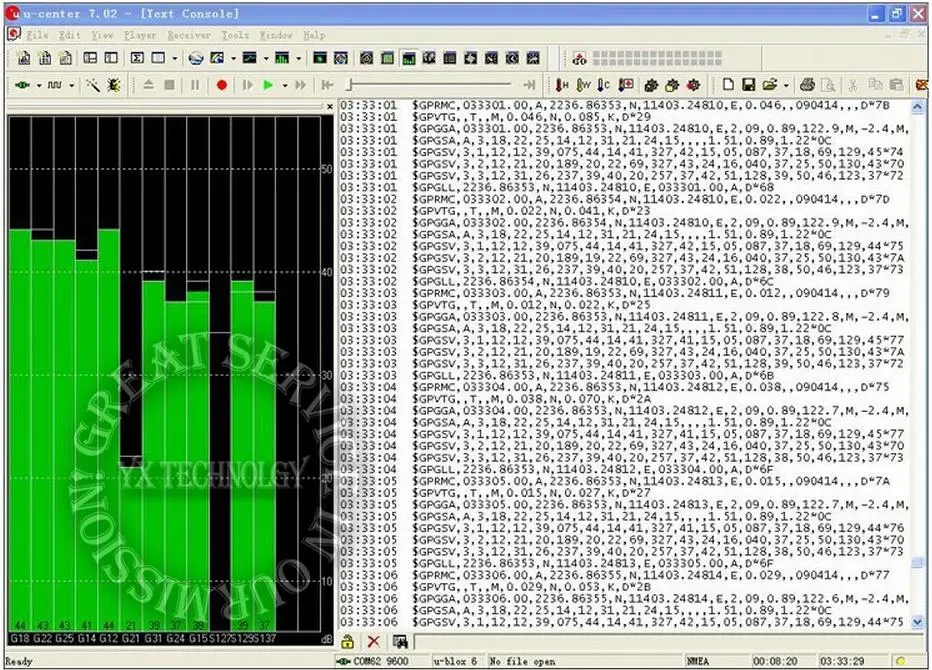Open the Window menu

(276, 35)
